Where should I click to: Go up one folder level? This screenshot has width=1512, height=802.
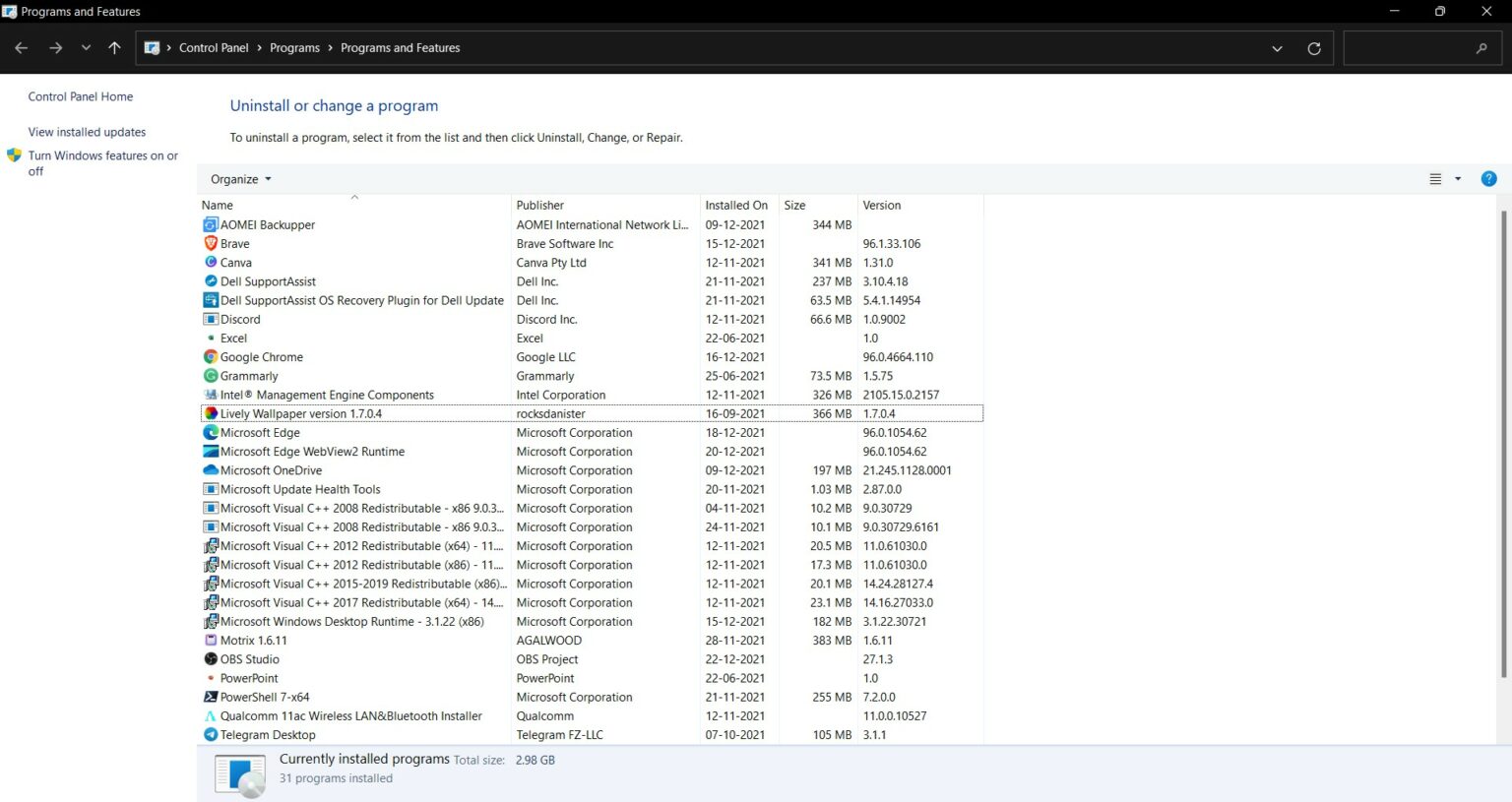(114, 48)
